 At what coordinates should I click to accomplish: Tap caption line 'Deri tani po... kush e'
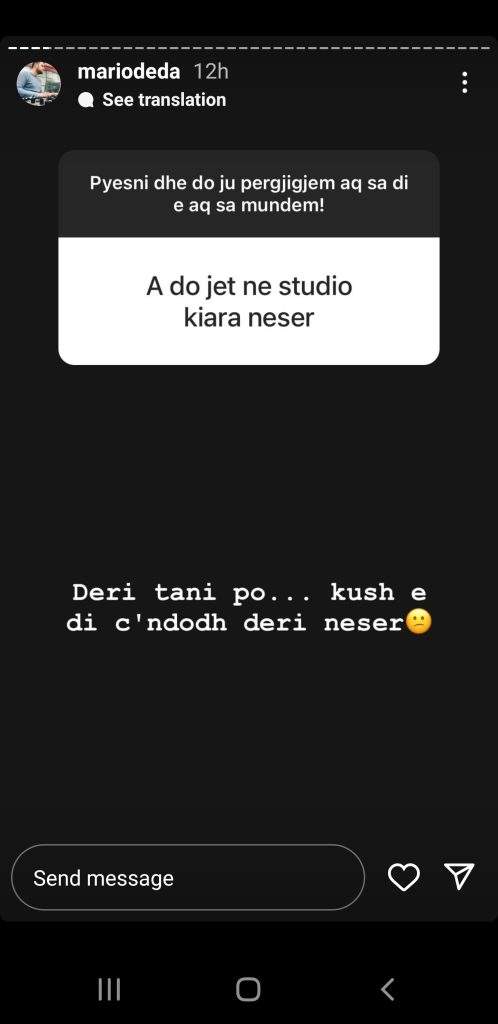tap(249, 592)
